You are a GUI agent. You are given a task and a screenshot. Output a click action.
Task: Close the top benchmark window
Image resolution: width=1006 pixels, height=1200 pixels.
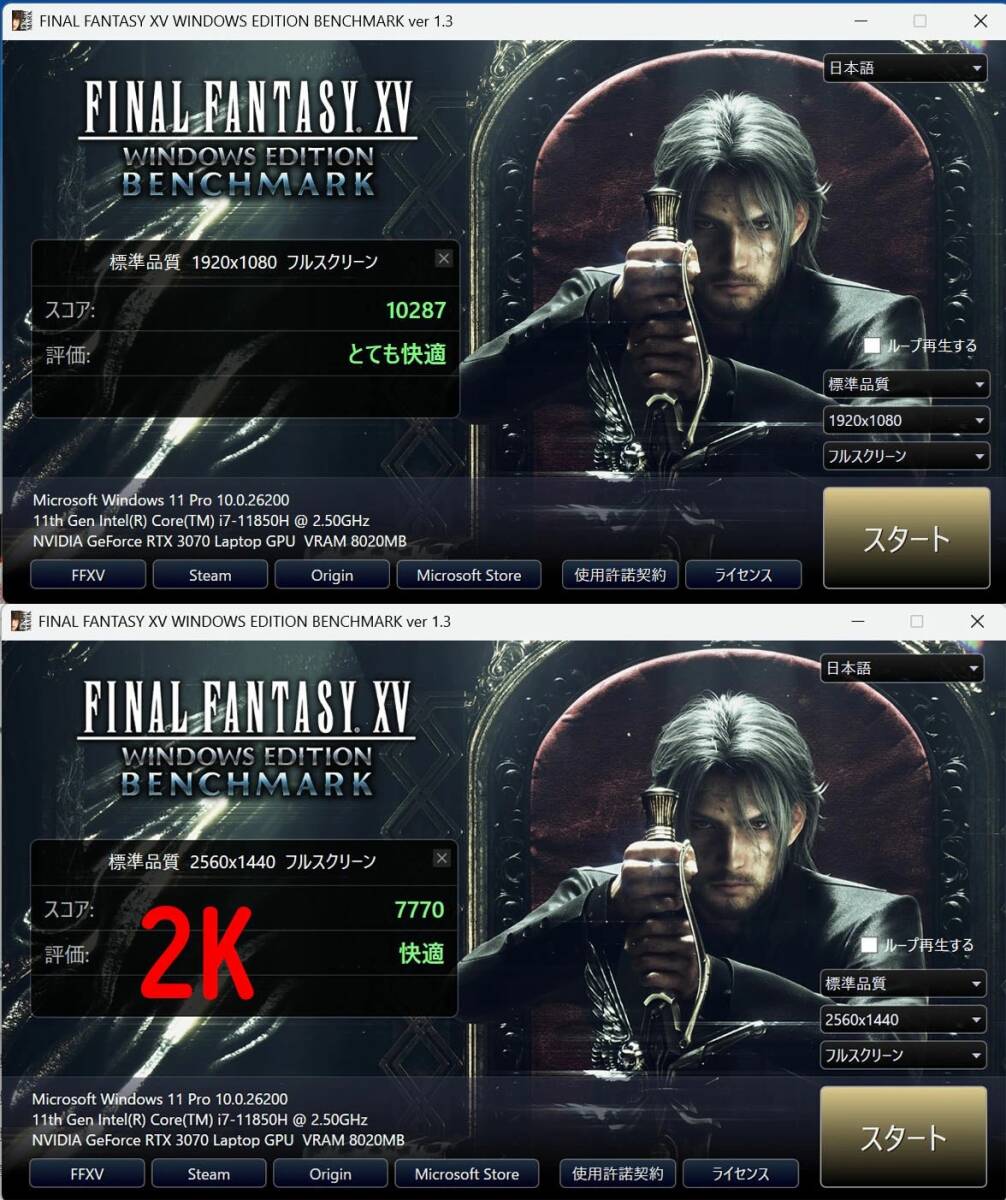[x=979, y=20]
